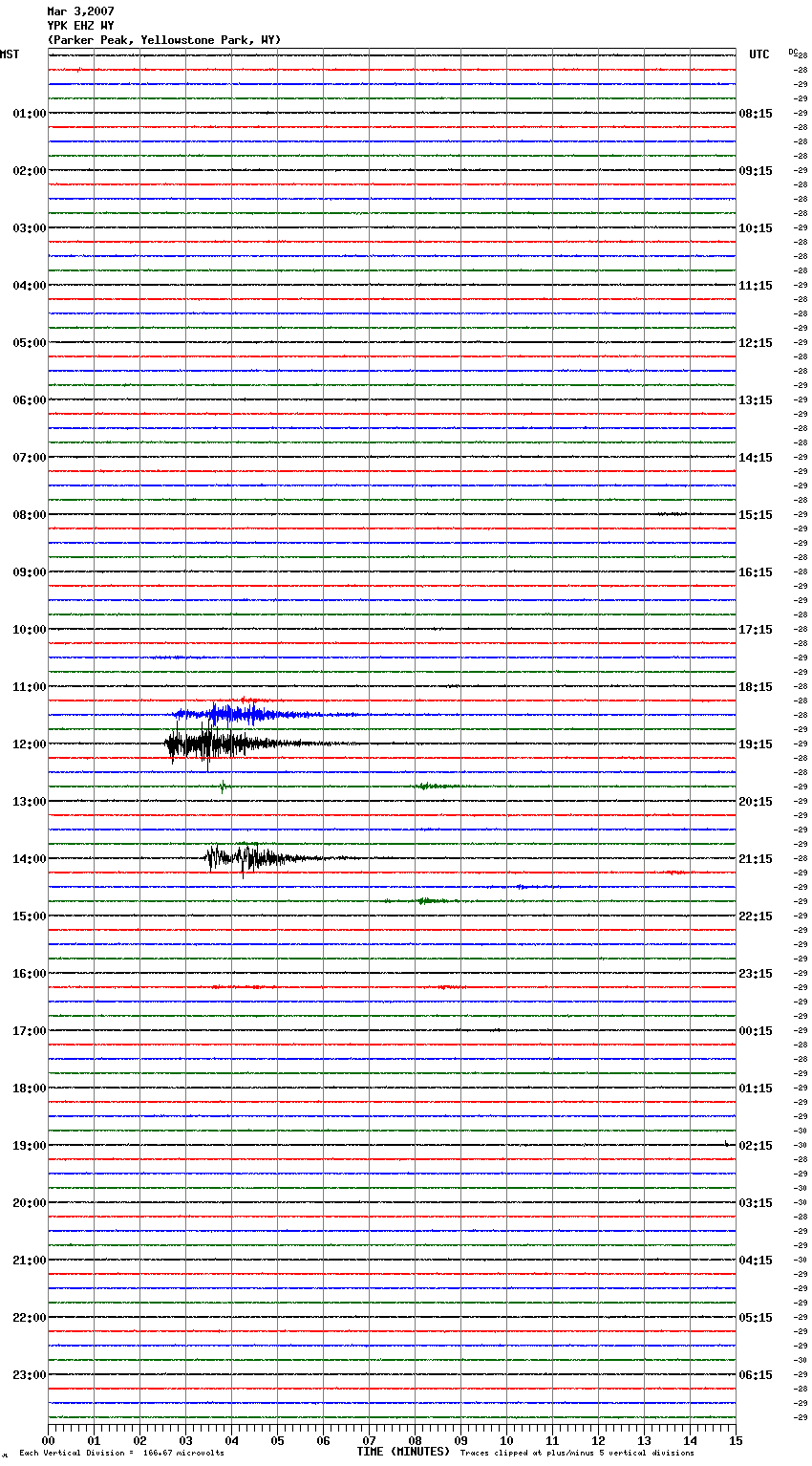
Task: Click the '00' minute tick label
Action: click(48, 1441)
